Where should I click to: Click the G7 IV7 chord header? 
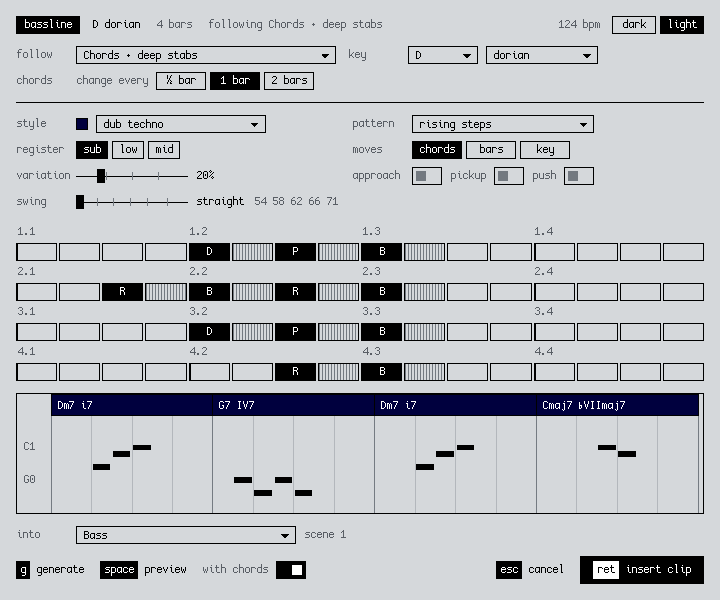[293, 405]
